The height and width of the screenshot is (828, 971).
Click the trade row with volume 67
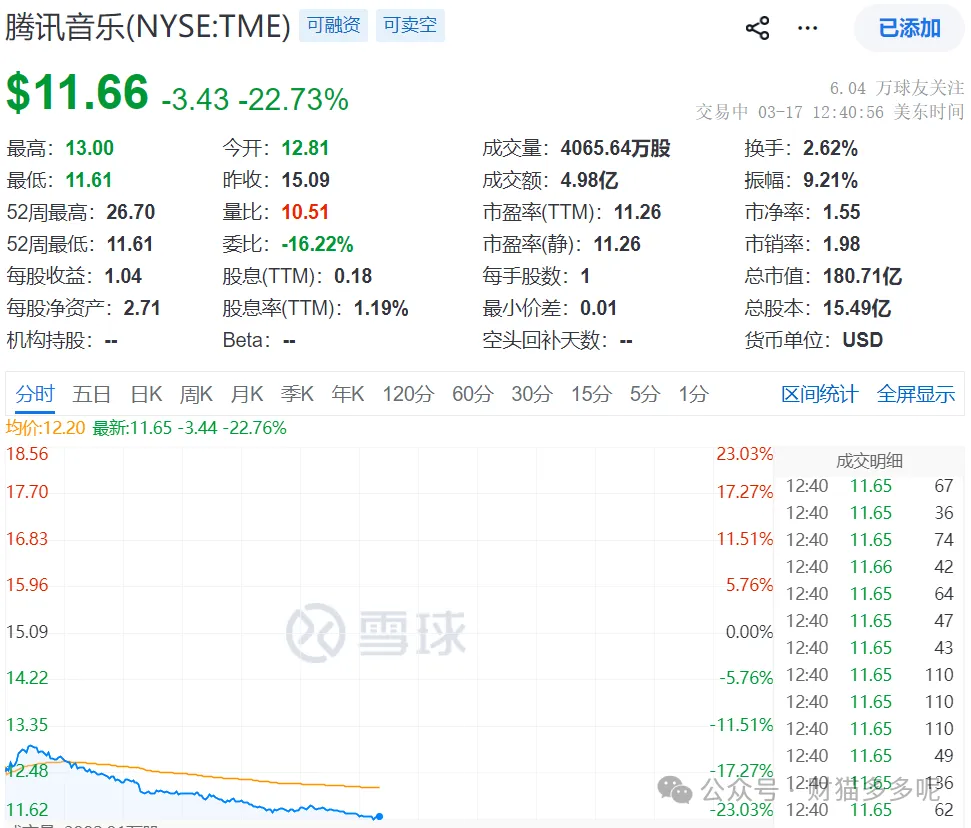click(869, 486)
